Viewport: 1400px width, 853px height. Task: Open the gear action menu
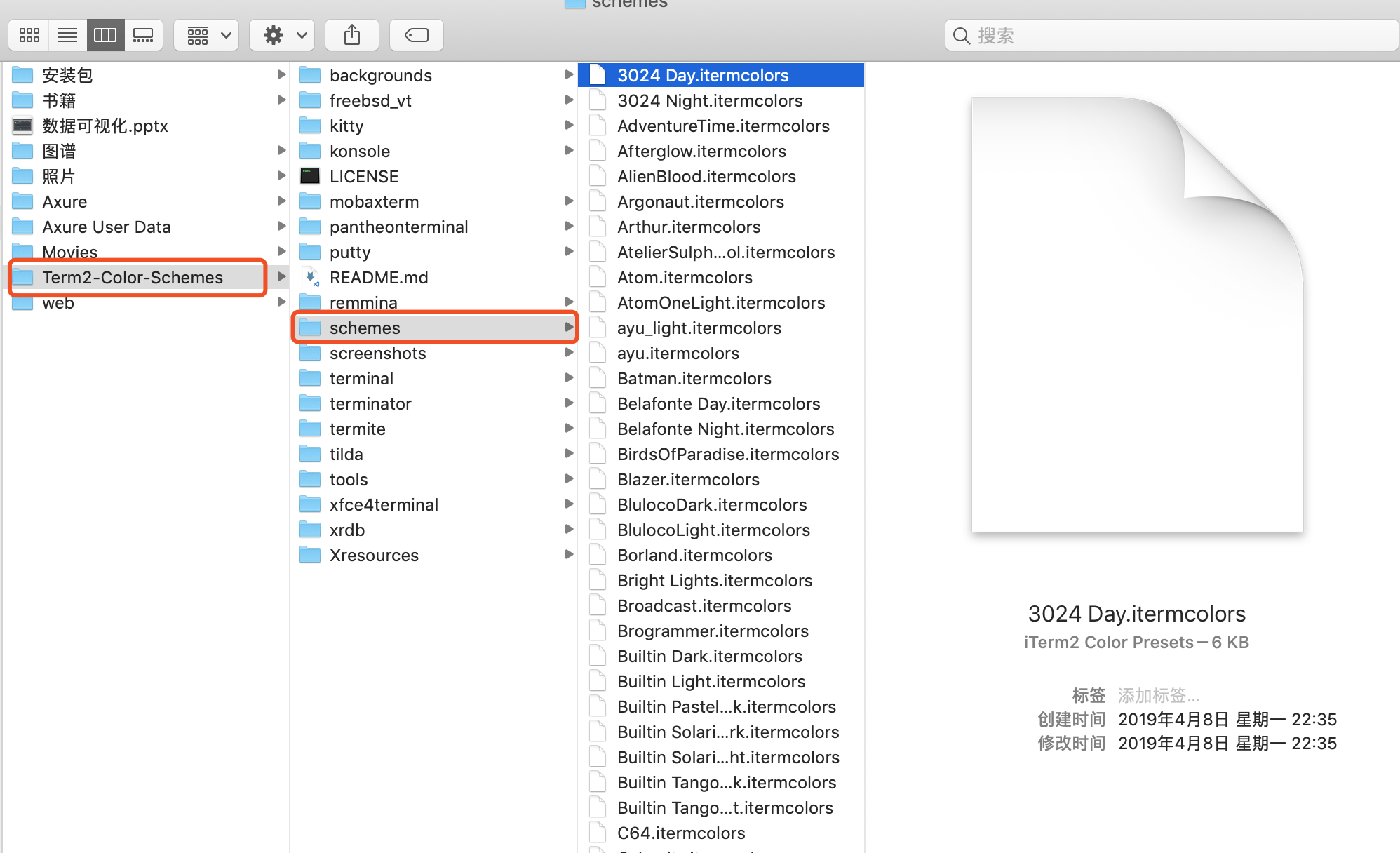pyautogui.click(x=283, y=35)
